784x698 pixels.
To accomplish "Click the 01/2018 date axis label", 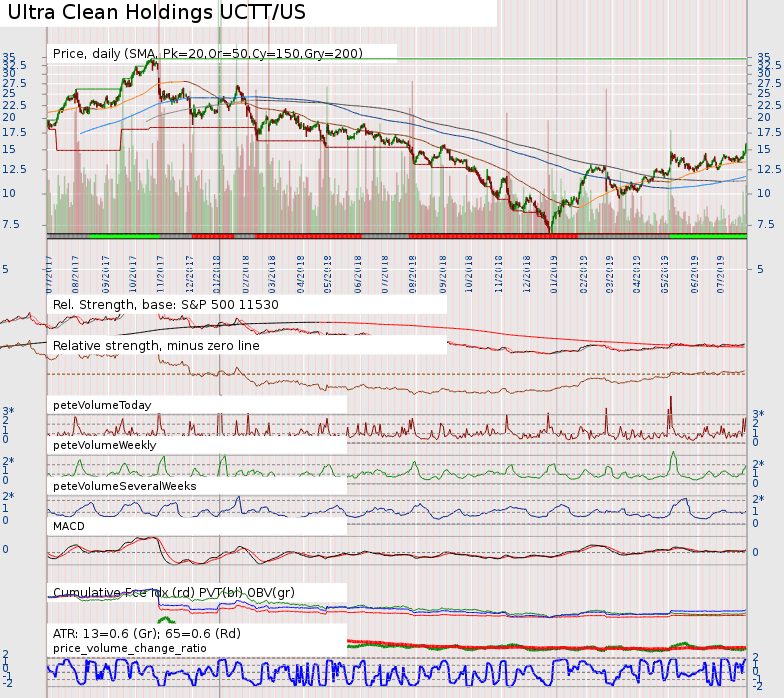I will [217, 274].
